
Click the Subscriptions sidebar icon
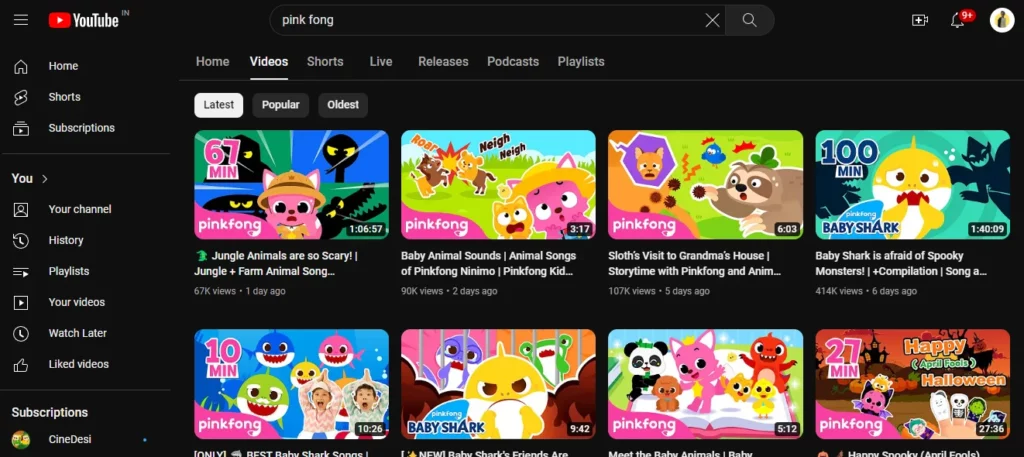21,129
